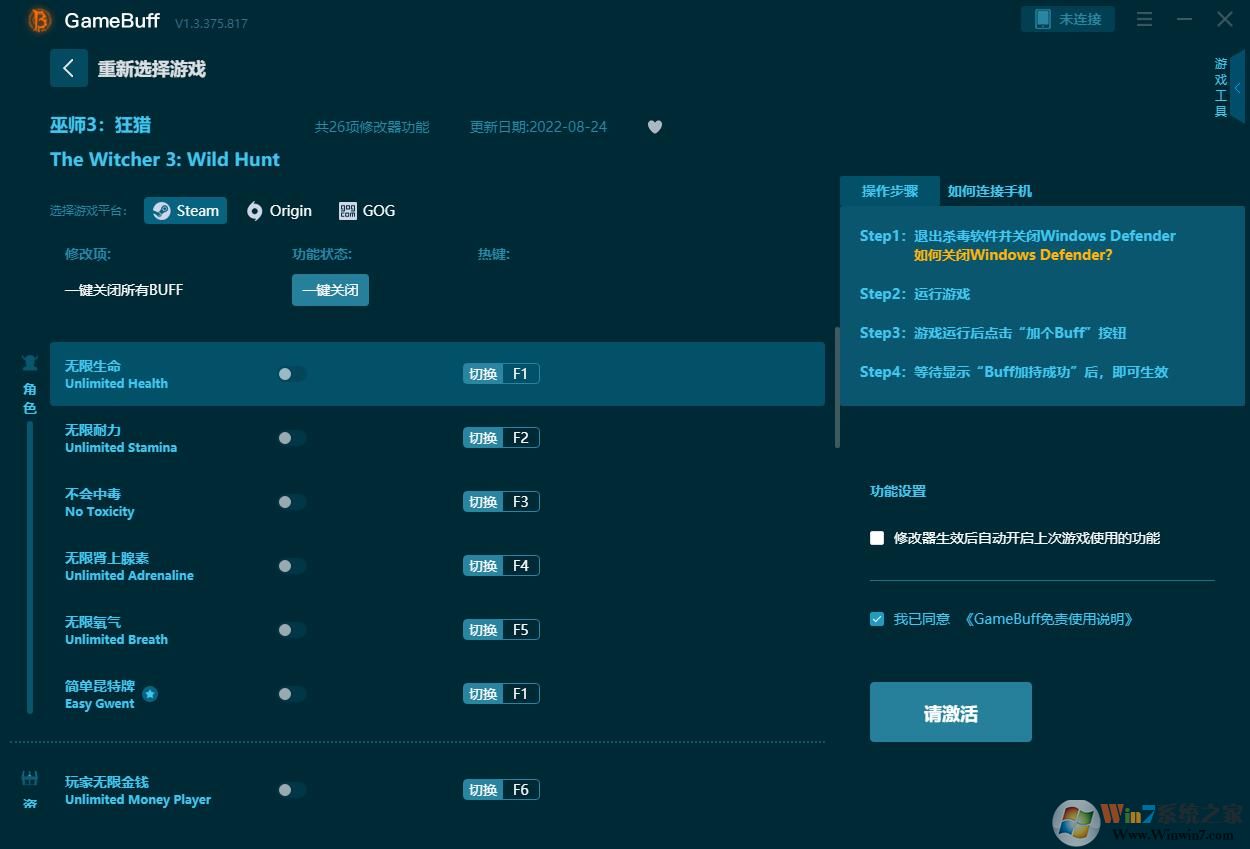Open the F6 hotkey selector for Unlimited Money
1250x849 pixels.
tap(520, 790)
